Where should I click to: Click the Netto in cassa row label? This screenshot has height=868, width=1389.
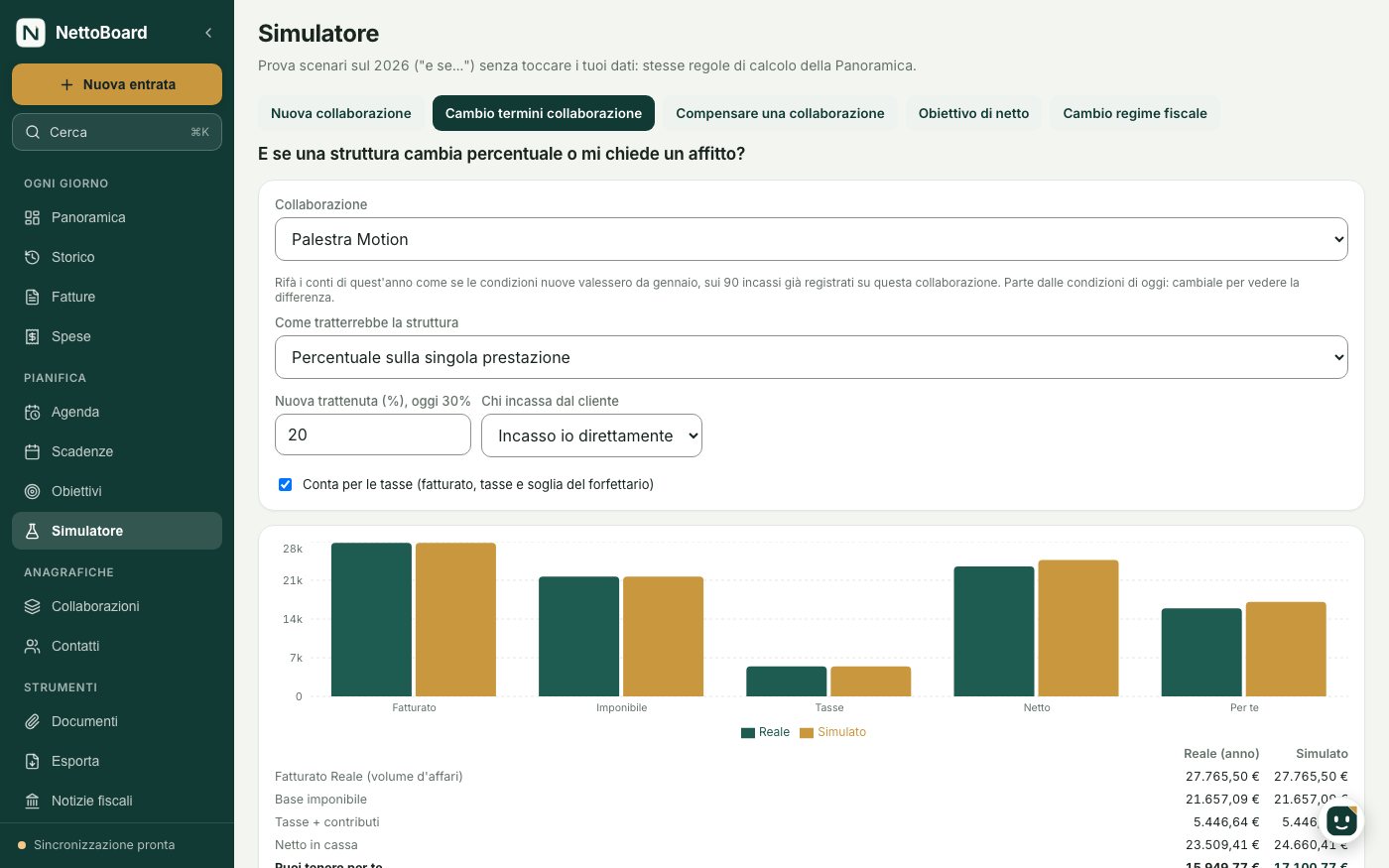coord(316,845)
